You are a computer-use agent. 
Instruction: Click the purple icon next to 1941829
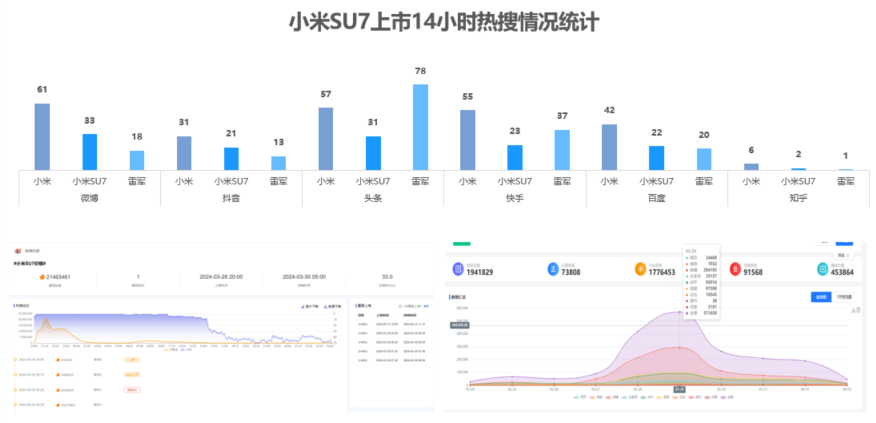pyautogui.click(x=458, y=268)
